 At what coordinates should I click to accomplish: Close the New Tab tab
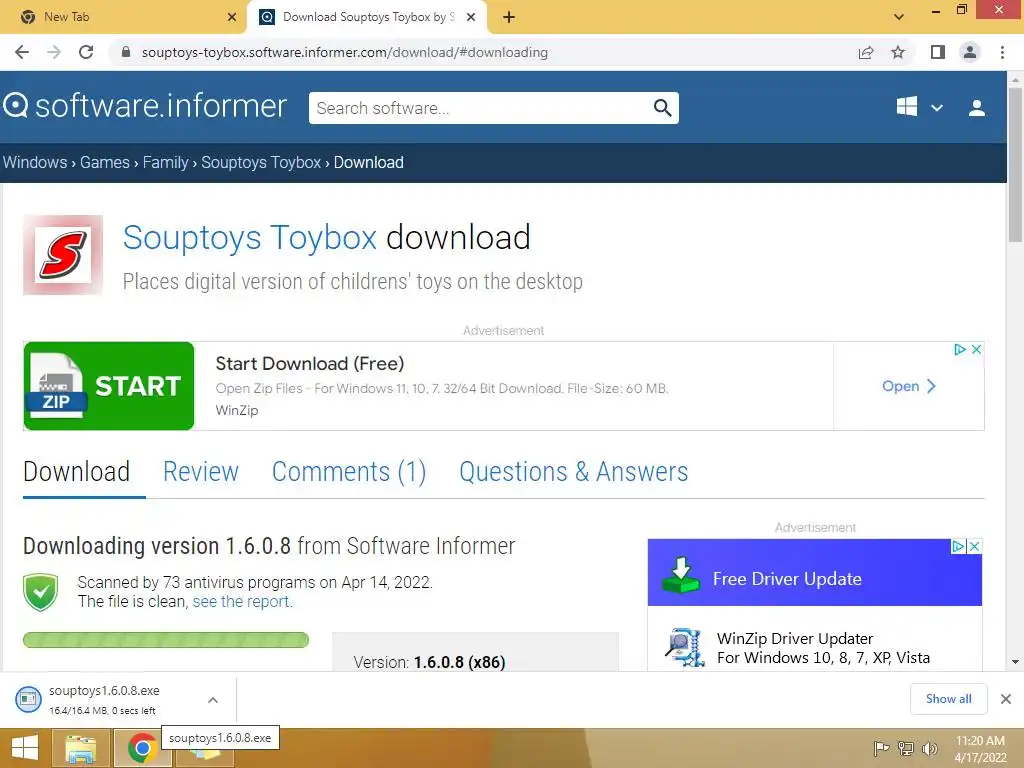[x=232, y=17]
